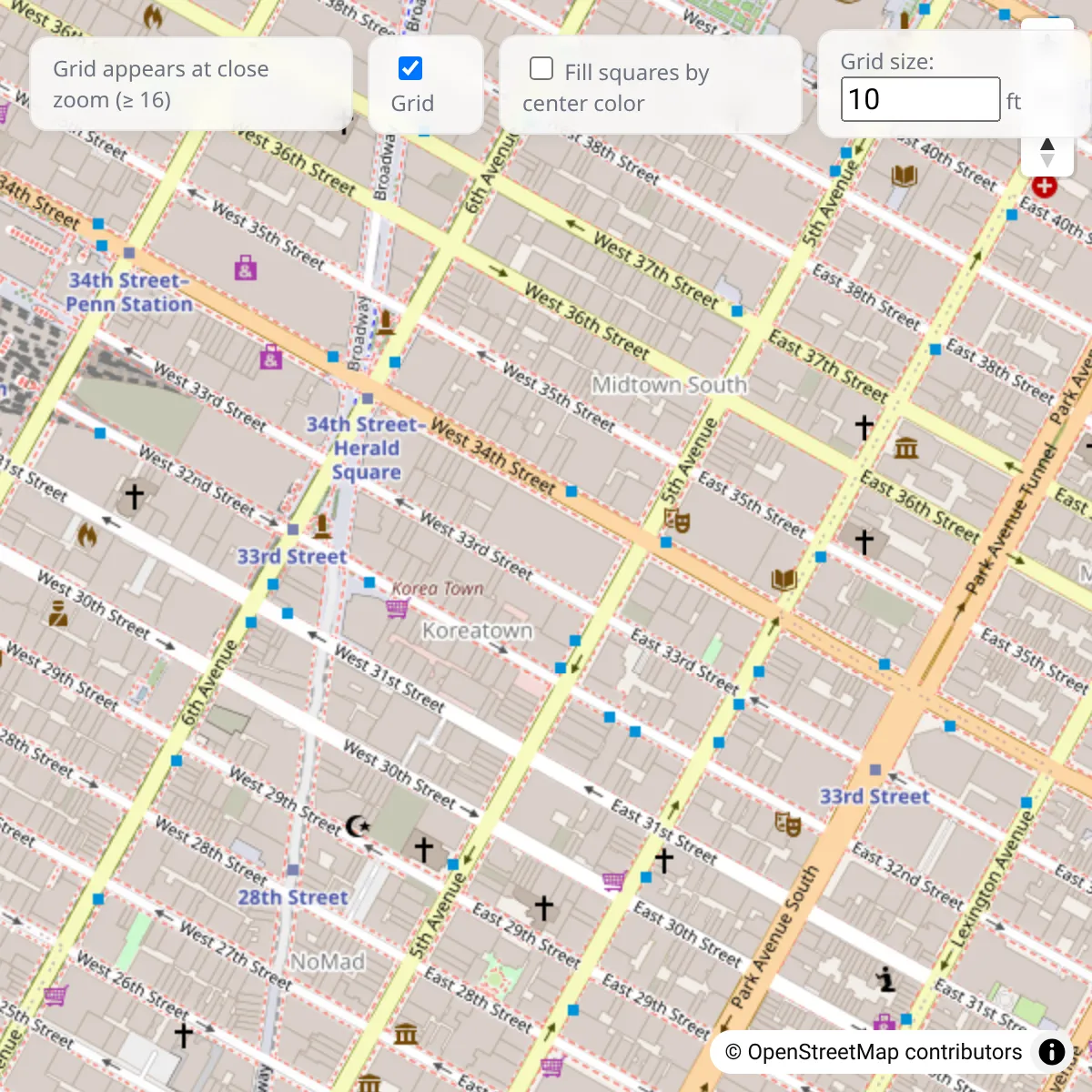
Task: Click the purple shop bag icon above West 34th Street
Action: [271, 357]
